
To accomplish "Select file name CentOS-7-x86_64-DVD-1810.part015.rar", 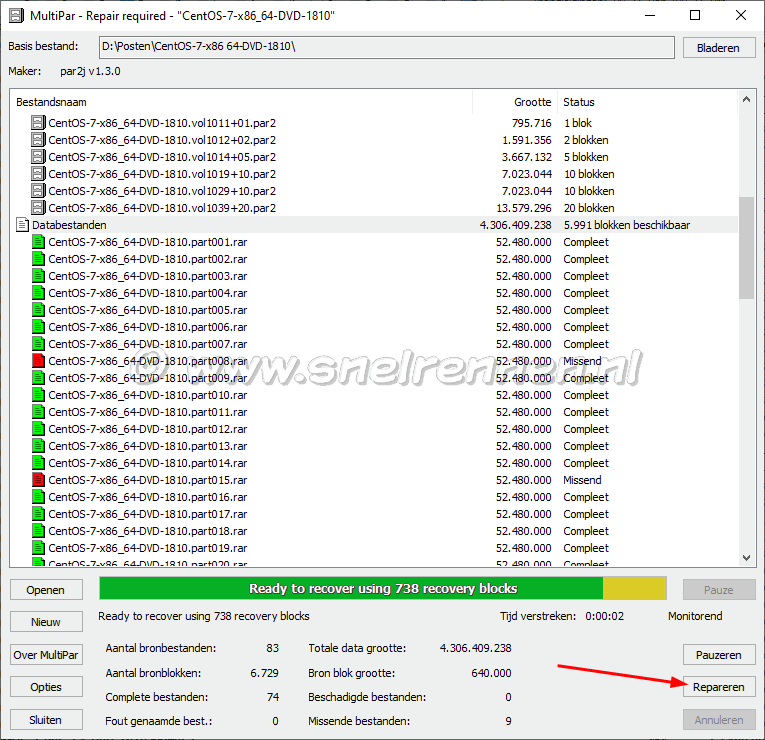I will click(x=147, y=480).
